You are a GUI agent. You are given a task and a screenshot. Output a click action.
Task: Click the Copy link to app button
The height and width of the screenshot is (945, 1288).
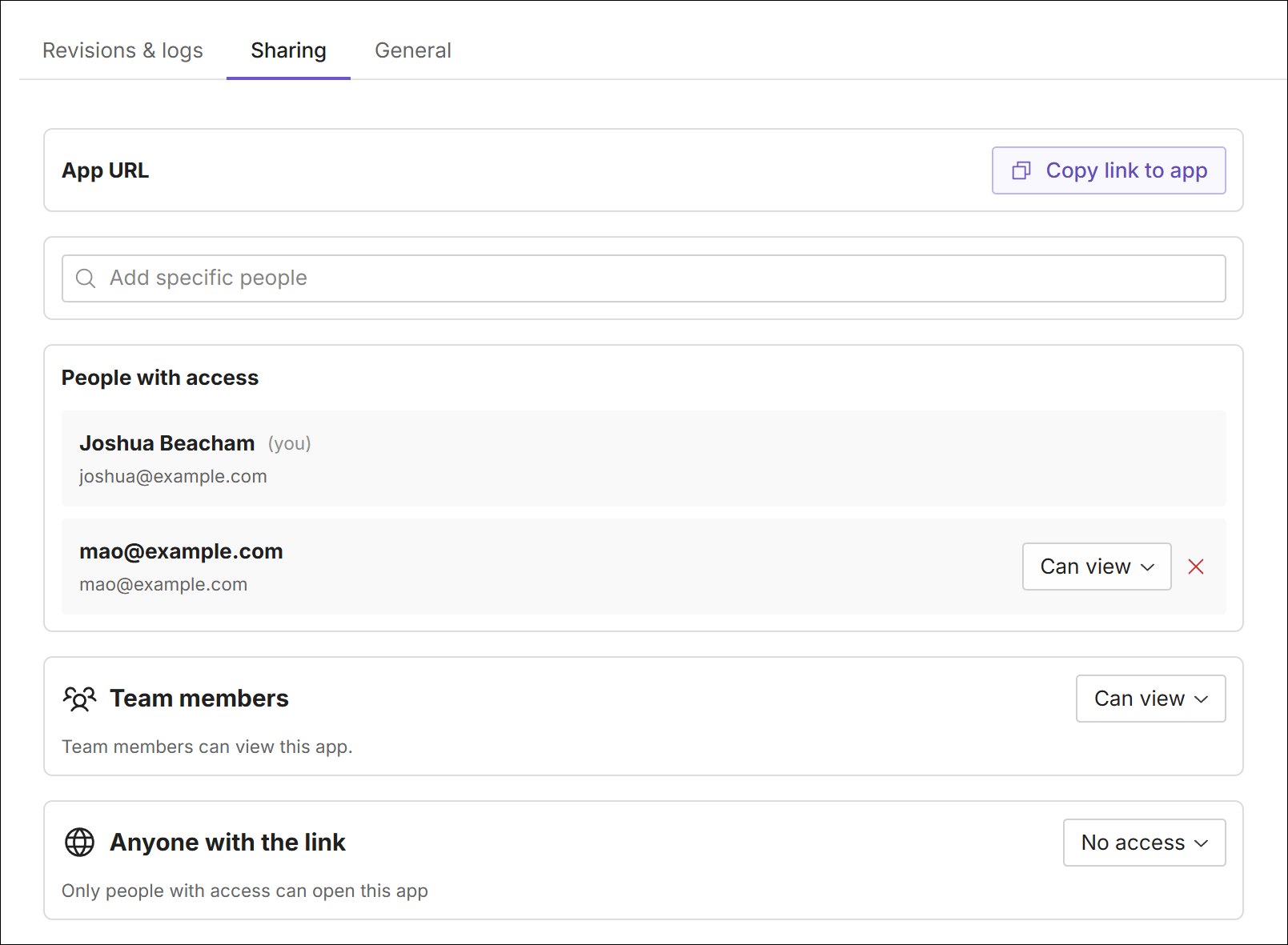[x=1109, y=170]
